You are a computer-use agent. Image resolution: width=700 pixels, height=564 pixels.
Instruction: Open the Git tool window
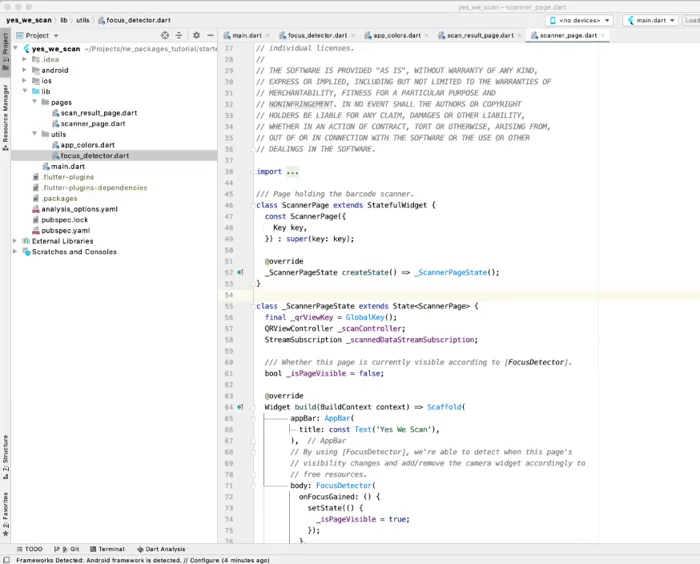pos(69,549)
